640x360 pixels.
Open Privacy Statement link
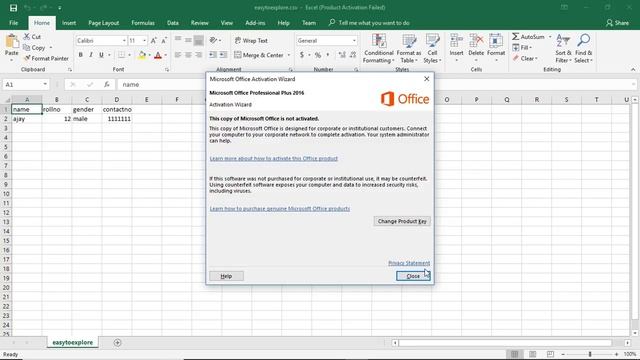(x=409, y=263)
